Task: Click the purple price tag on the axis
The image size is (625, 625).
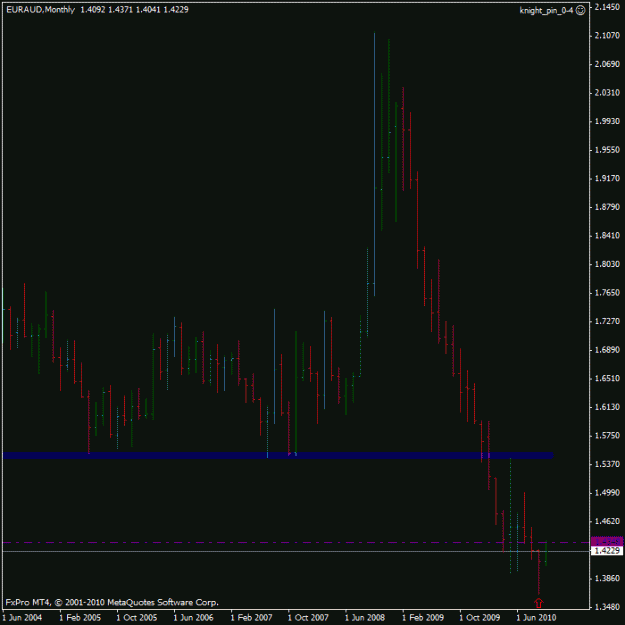Action: tap(607, 542)
